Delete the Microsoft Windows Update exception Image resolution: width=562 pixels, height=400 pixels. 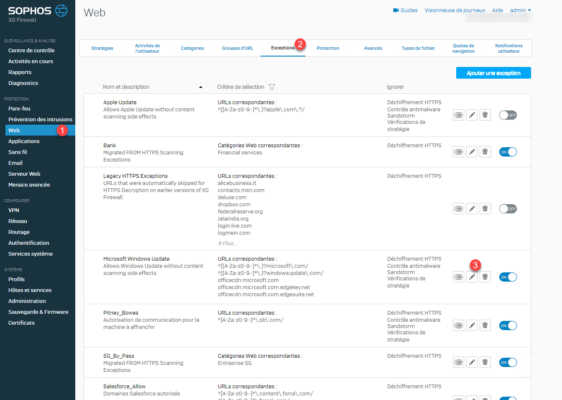click(x=485, y=277)
